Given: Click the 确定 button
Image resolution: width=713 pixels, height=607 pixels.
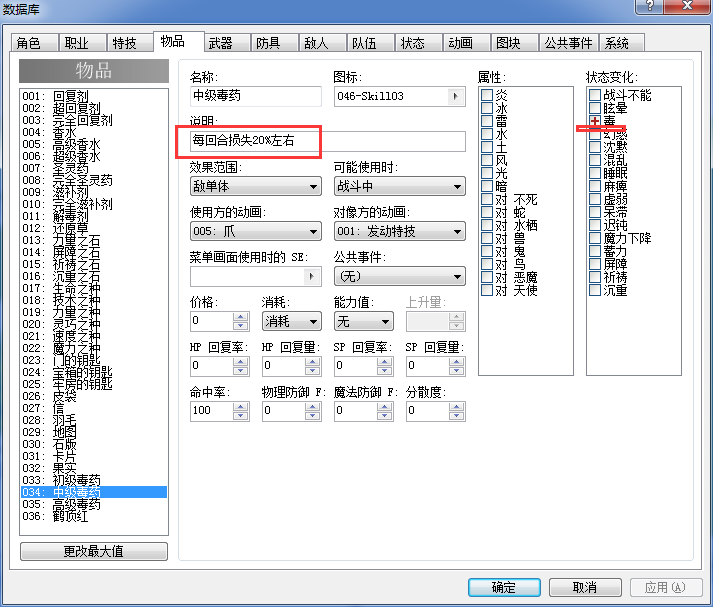Looking at the screenshot, I should click(504, 587).
